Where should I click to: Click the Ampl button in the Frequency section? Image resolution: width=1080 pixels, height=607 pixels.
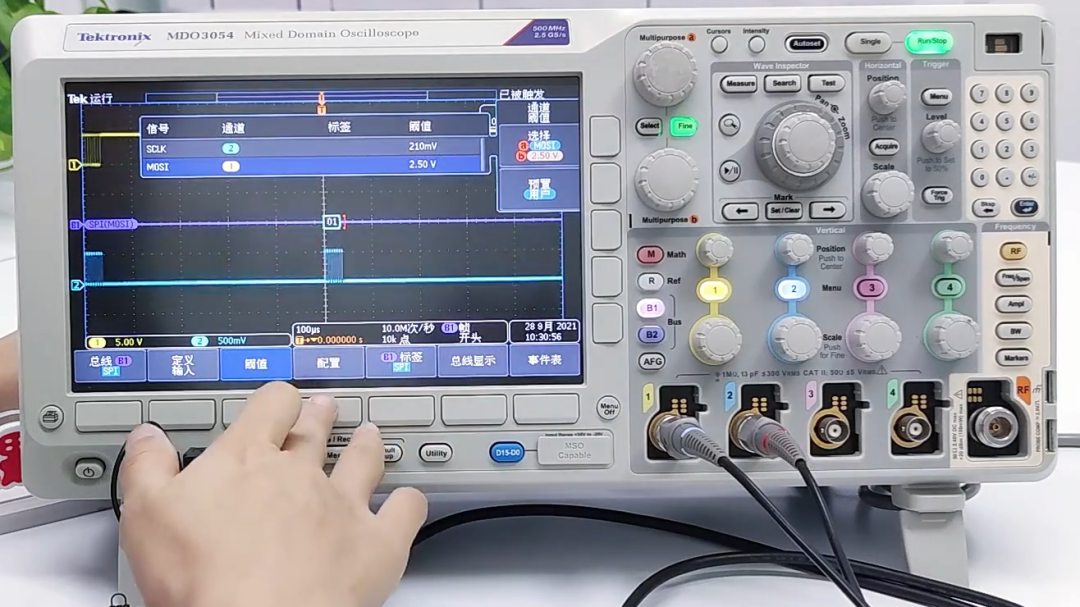tap(1015, 305)
